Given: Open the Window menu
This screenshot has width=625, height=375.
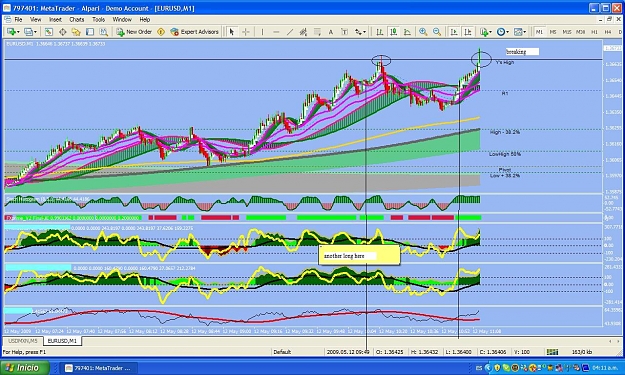Looking at the screenshot, I should 122,20.
